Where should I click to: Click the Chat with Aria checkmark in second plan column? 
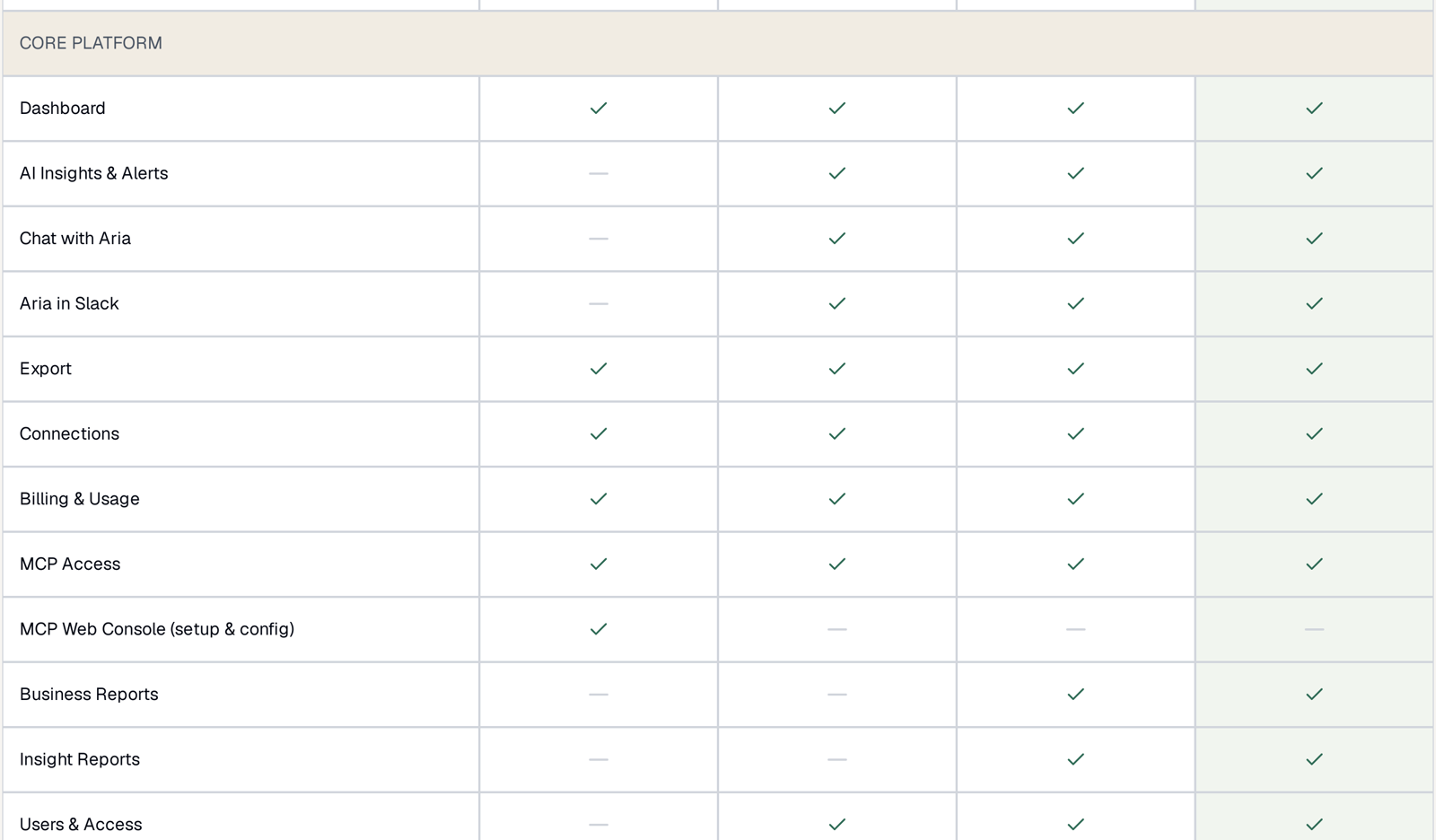(x=837, y=238)
